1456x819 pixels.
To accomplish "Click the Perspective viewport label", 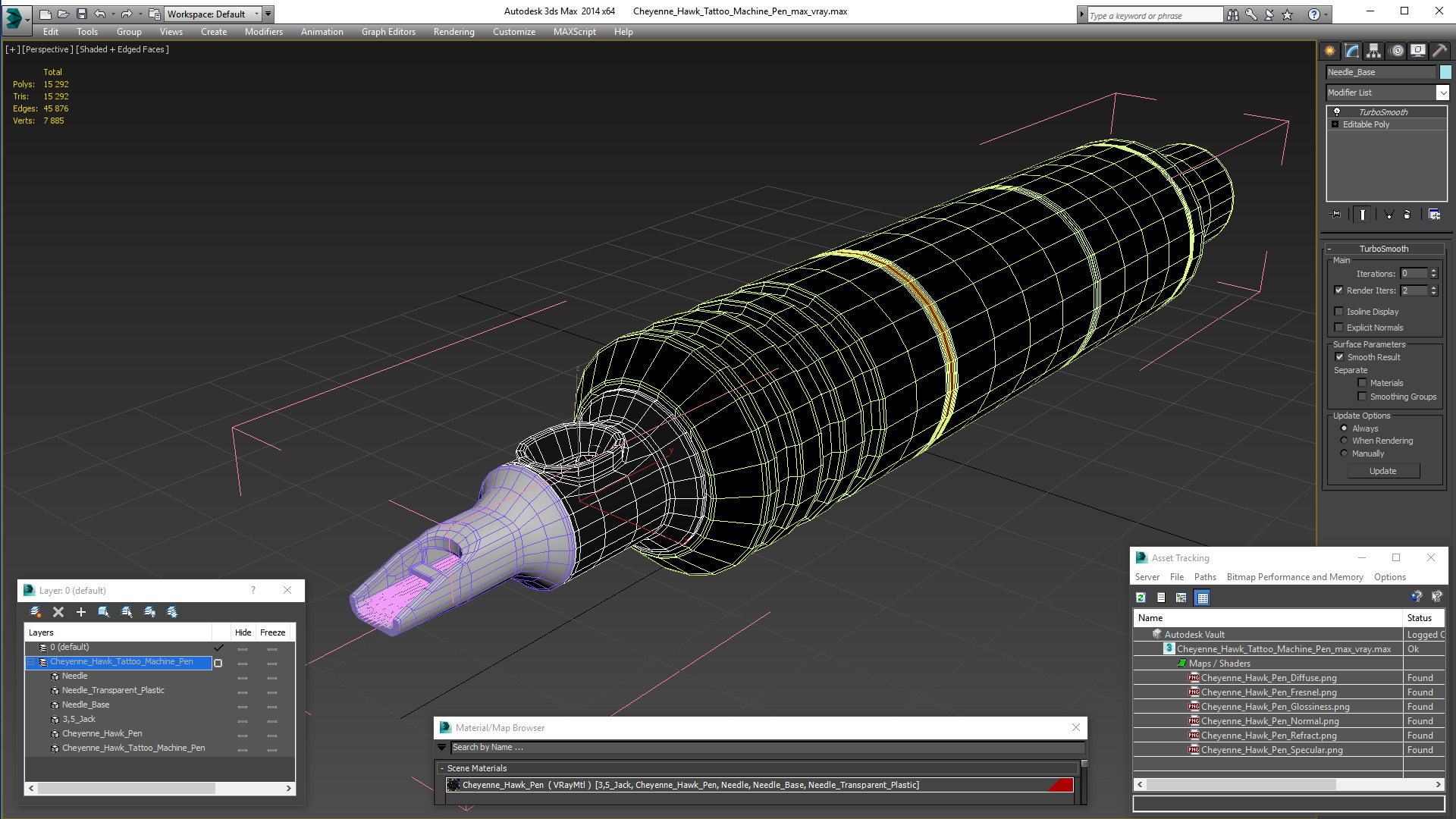I will click(x=48, y=49).
